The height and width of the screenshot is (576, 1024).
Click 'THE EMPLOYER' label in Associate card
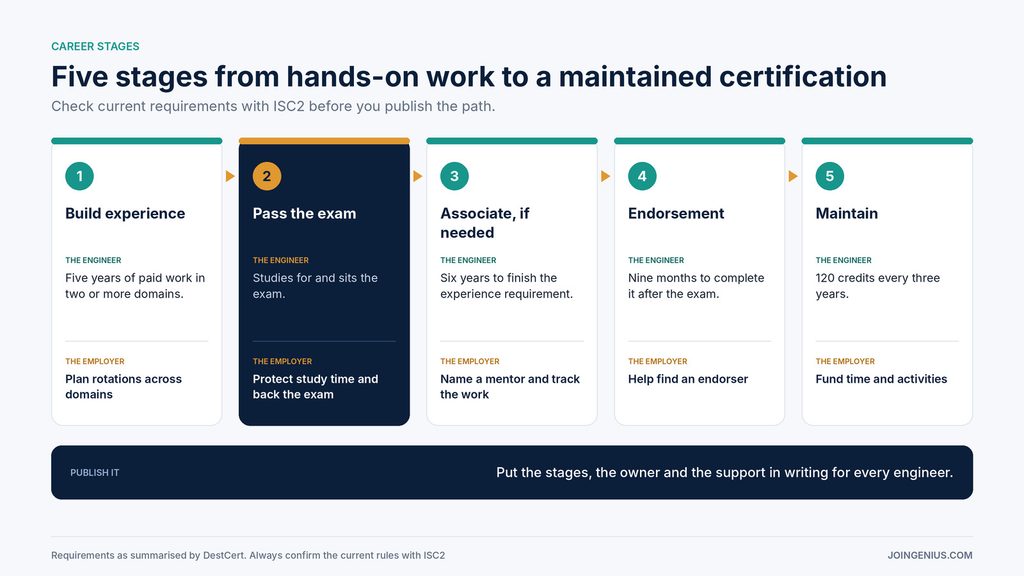(470, 361)
